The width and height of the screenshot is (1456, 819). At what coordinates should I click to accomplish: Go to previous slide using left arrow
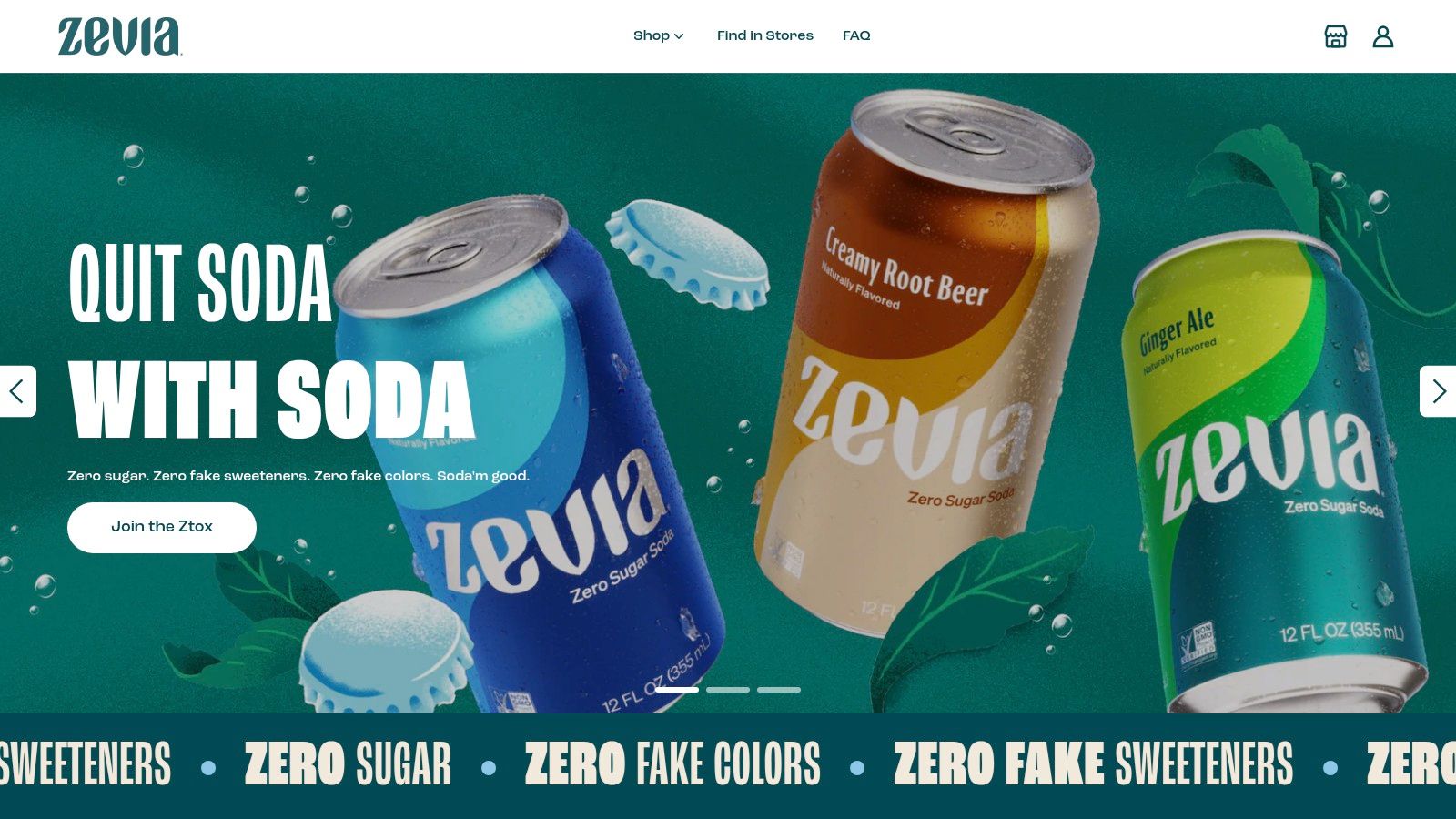pos(17,391)
